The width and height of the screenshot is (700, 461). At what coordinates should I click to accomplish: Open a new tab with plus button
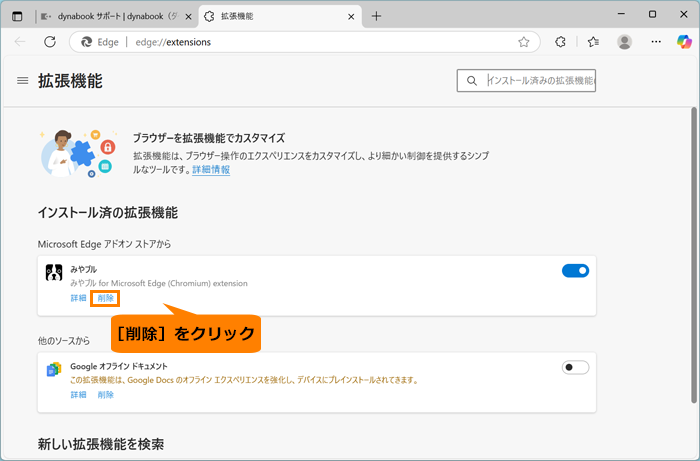[376, 17]
